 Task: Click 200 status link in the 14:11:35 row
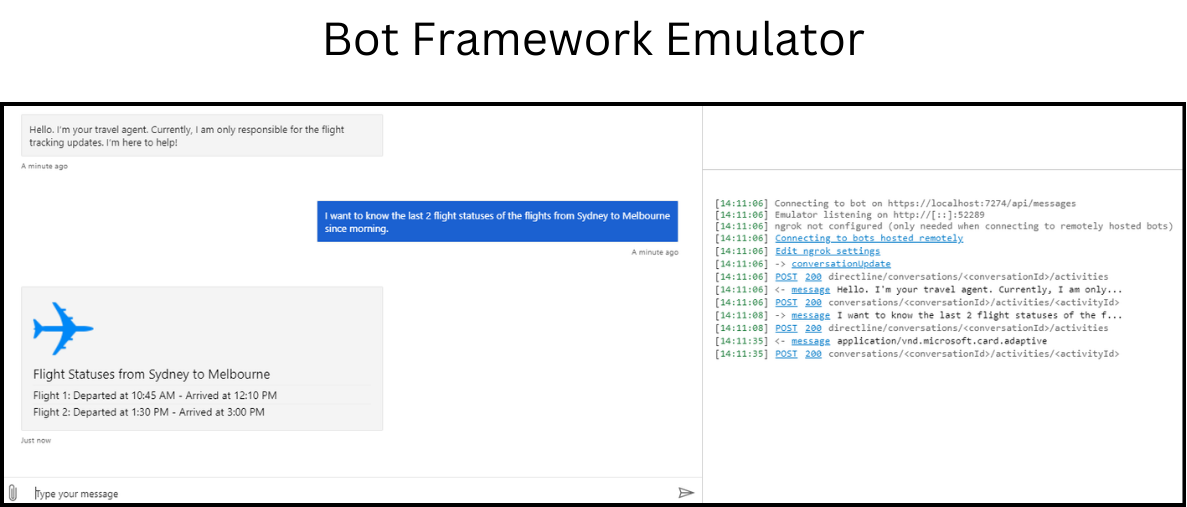click(813, 353)
